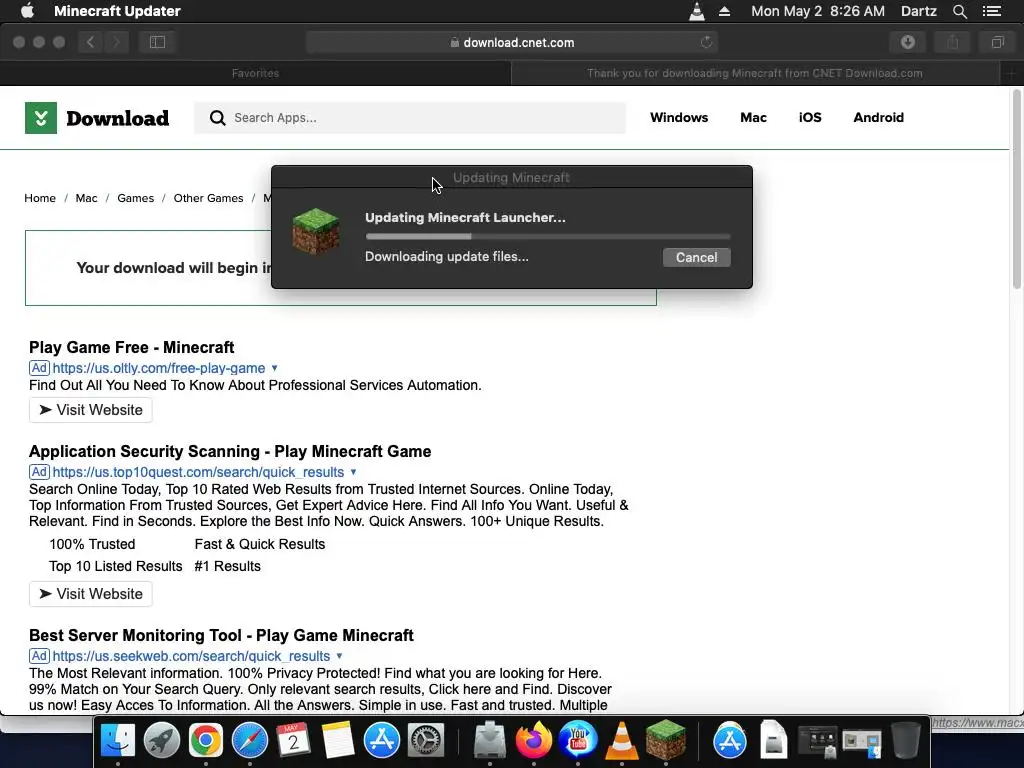Click the download.cnet.com address bar
This screenshot has width=1024, height=768.
pos(512,42)
